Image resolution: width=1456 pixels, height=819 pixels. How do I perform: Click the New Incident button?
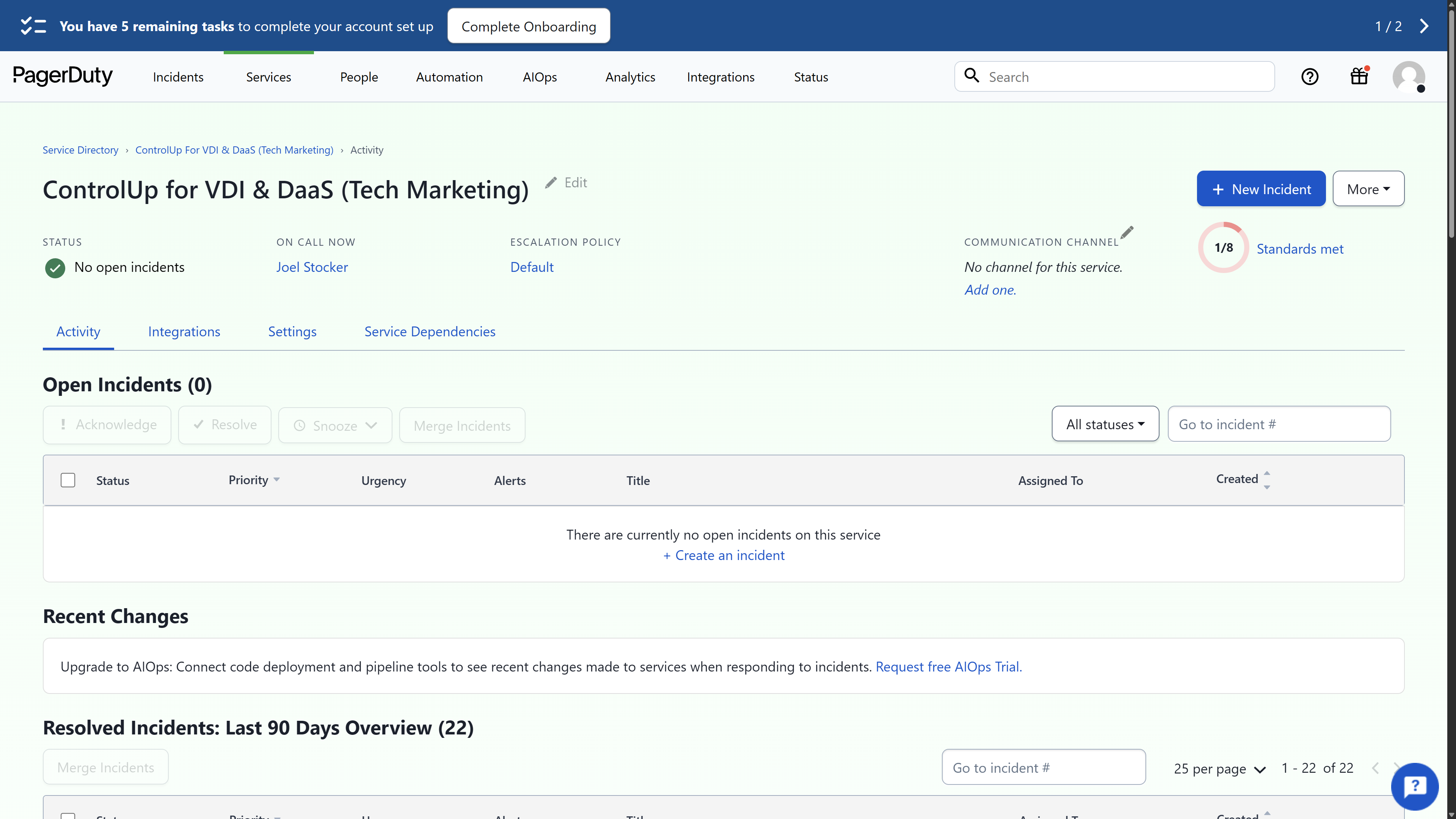click(x=1261, y=189)
